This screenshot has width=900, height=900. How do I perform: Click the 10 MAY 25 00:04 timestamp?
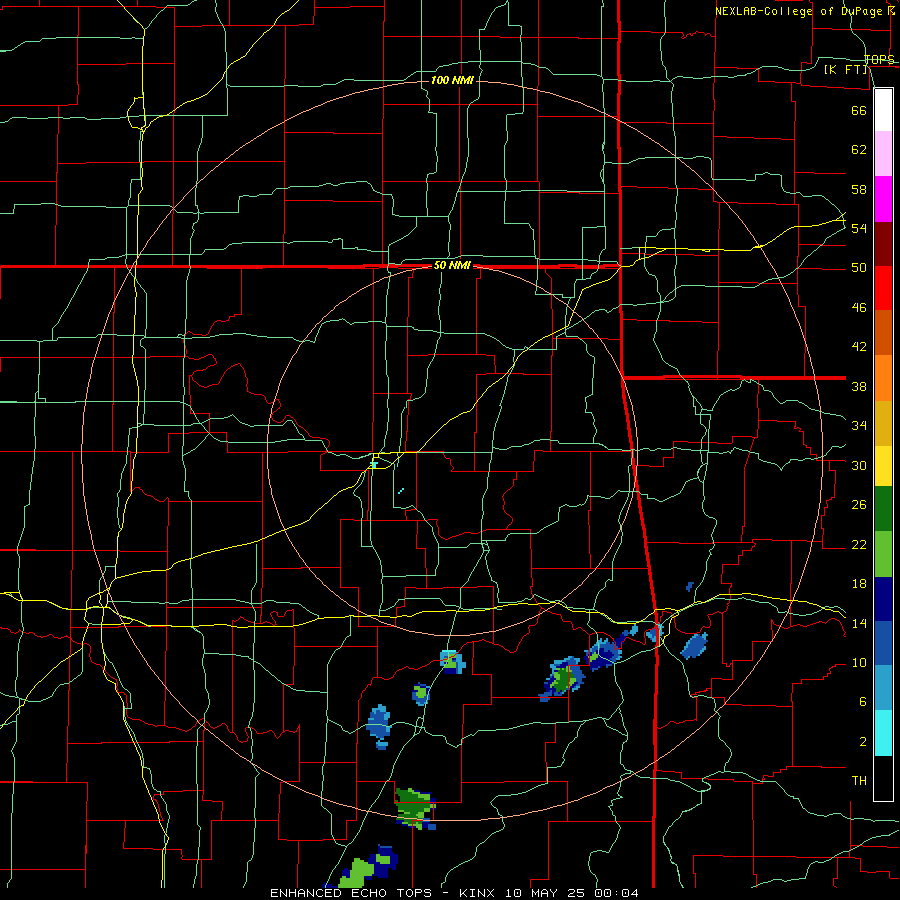572,893
